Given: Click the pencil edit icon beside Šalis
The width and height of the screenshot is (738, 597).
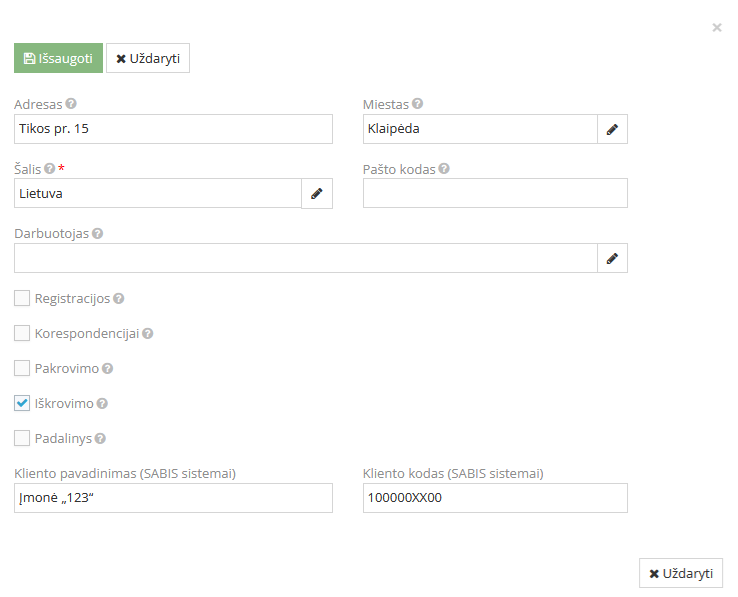Looking at the screenshot, I should pos(316,194).
